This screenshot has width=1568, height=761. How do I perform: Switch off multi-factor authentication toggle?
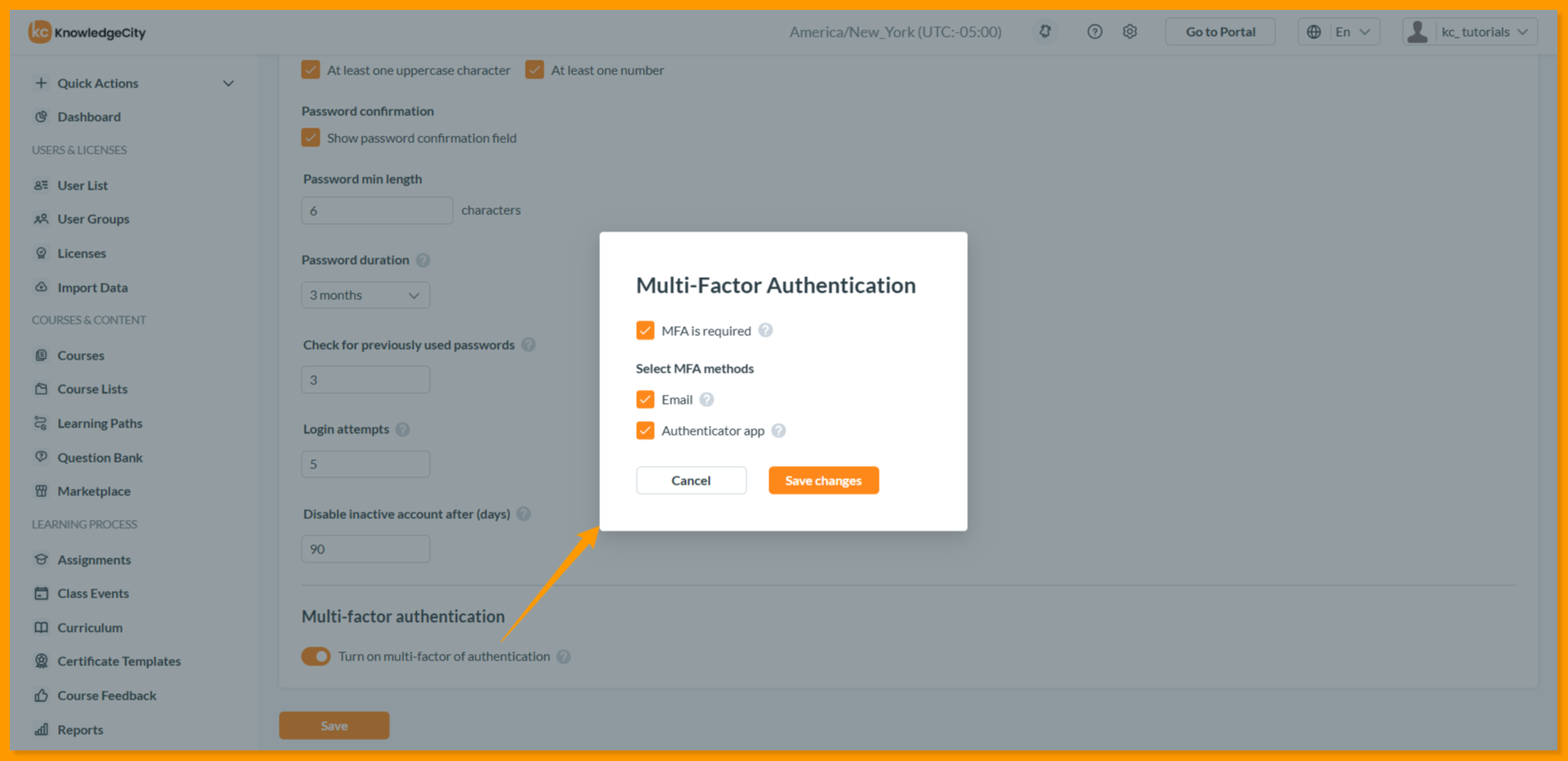click(x=316, y=656)
